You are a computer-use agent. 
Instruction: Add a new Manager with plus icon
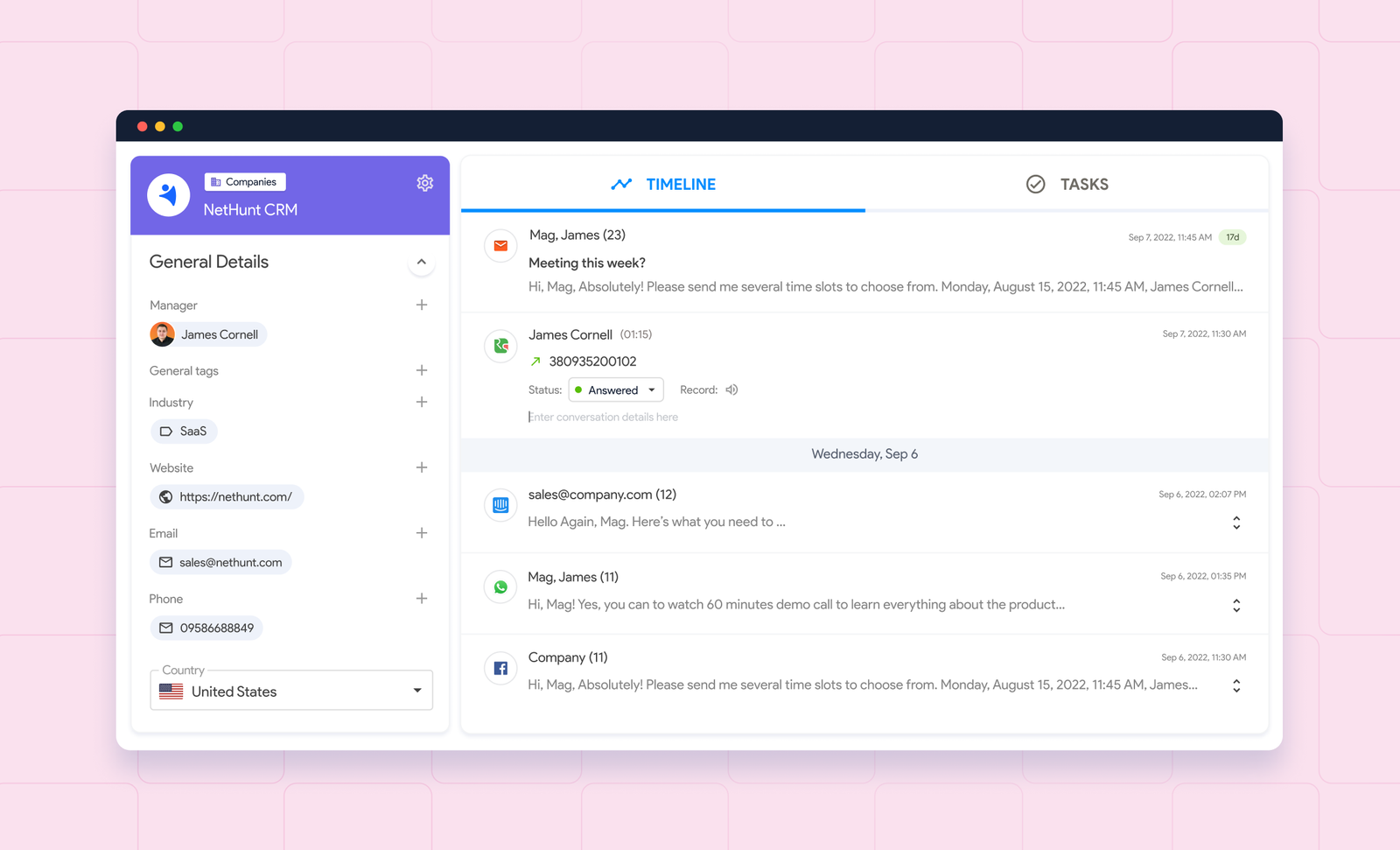(x=422, y=305)
